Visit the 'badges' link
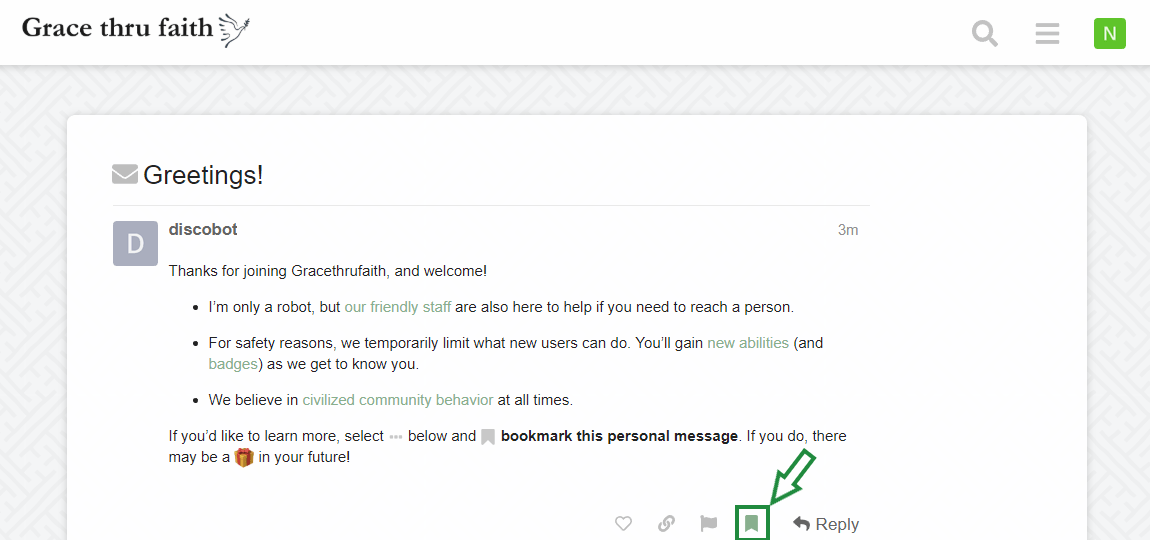The image size is (1150, 540). (x=233, y=364)
